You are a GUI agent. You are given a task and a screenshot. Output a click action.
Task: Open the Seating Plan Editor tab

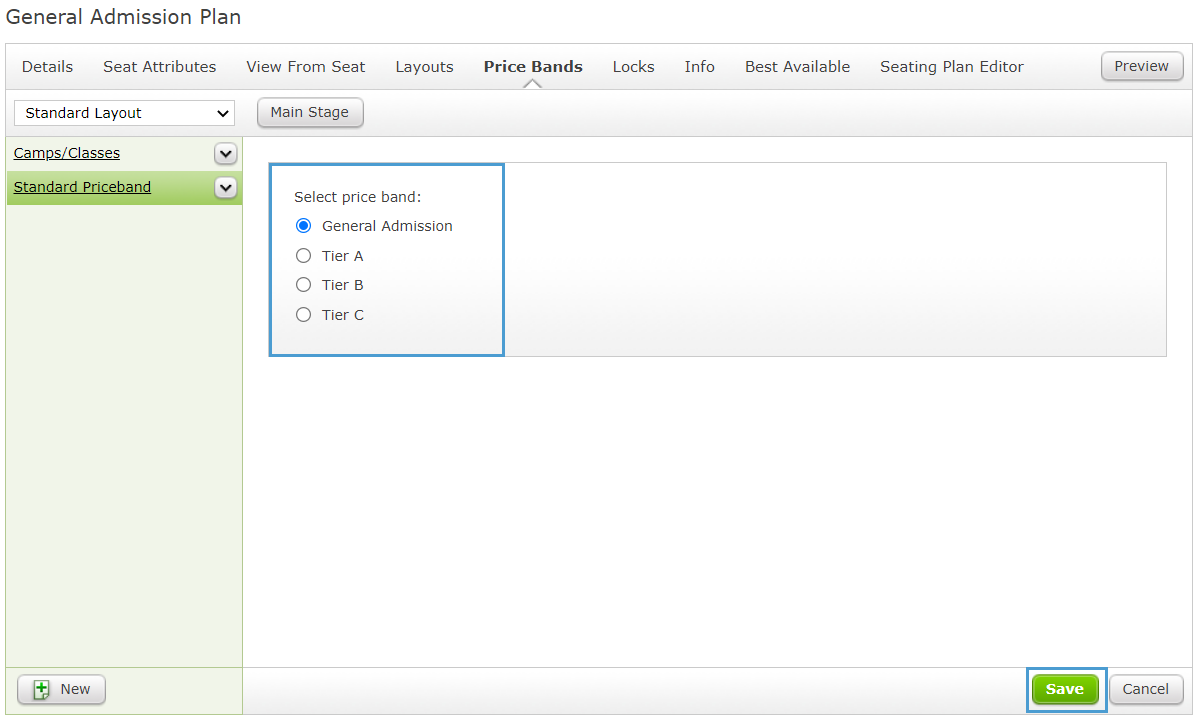(952, 67)
